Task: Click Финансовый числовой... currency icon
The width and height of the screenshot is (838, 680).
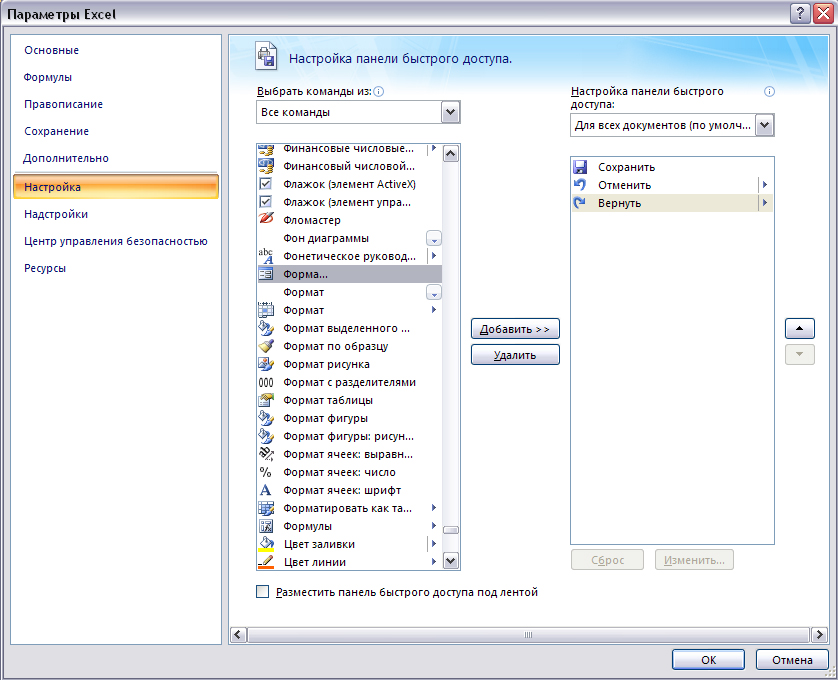Action: coord(266,166)
